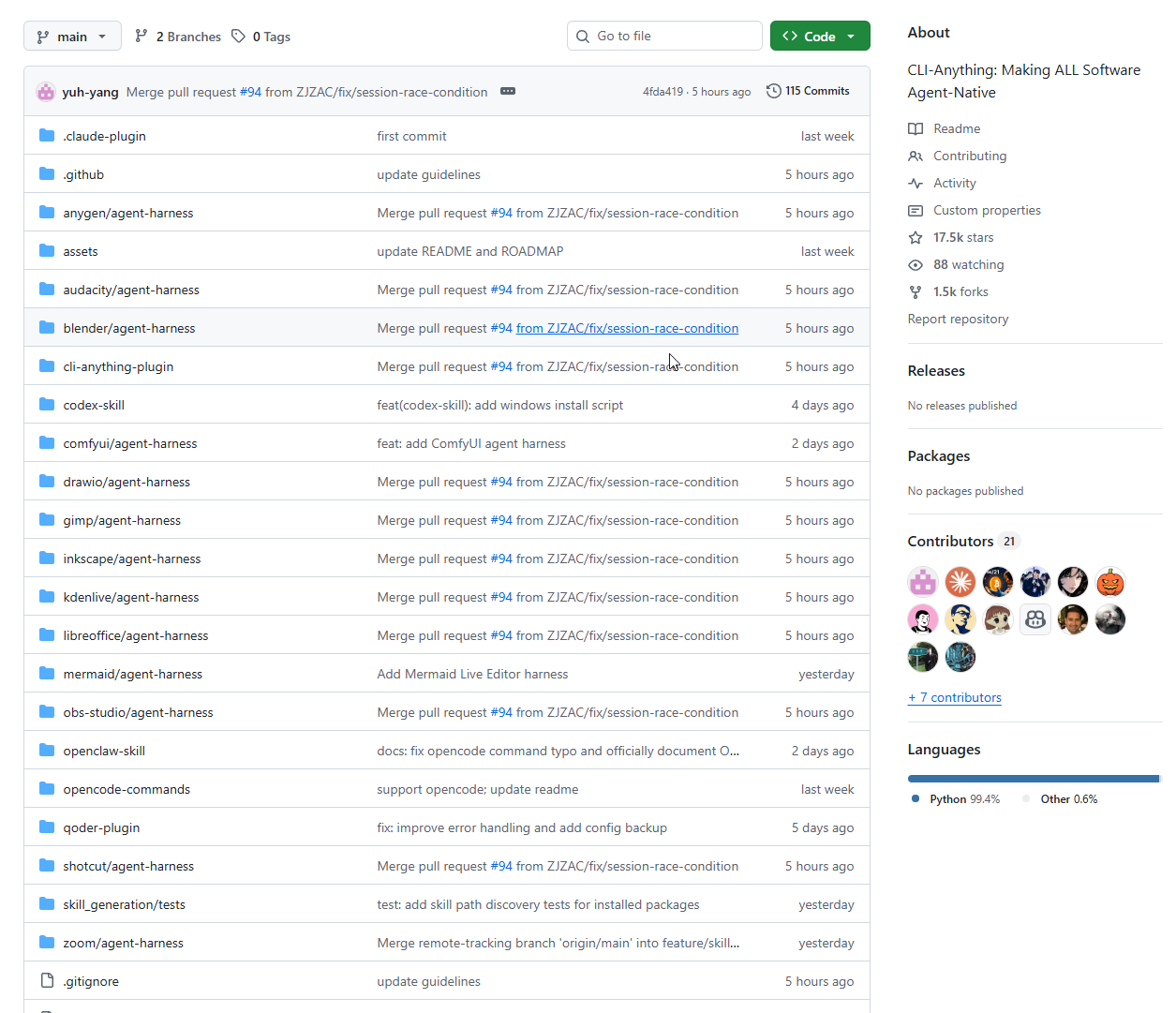Open the comfyui/agent-harness folder
Viewport: 1176px width, 1013px height.
[130, 443]
